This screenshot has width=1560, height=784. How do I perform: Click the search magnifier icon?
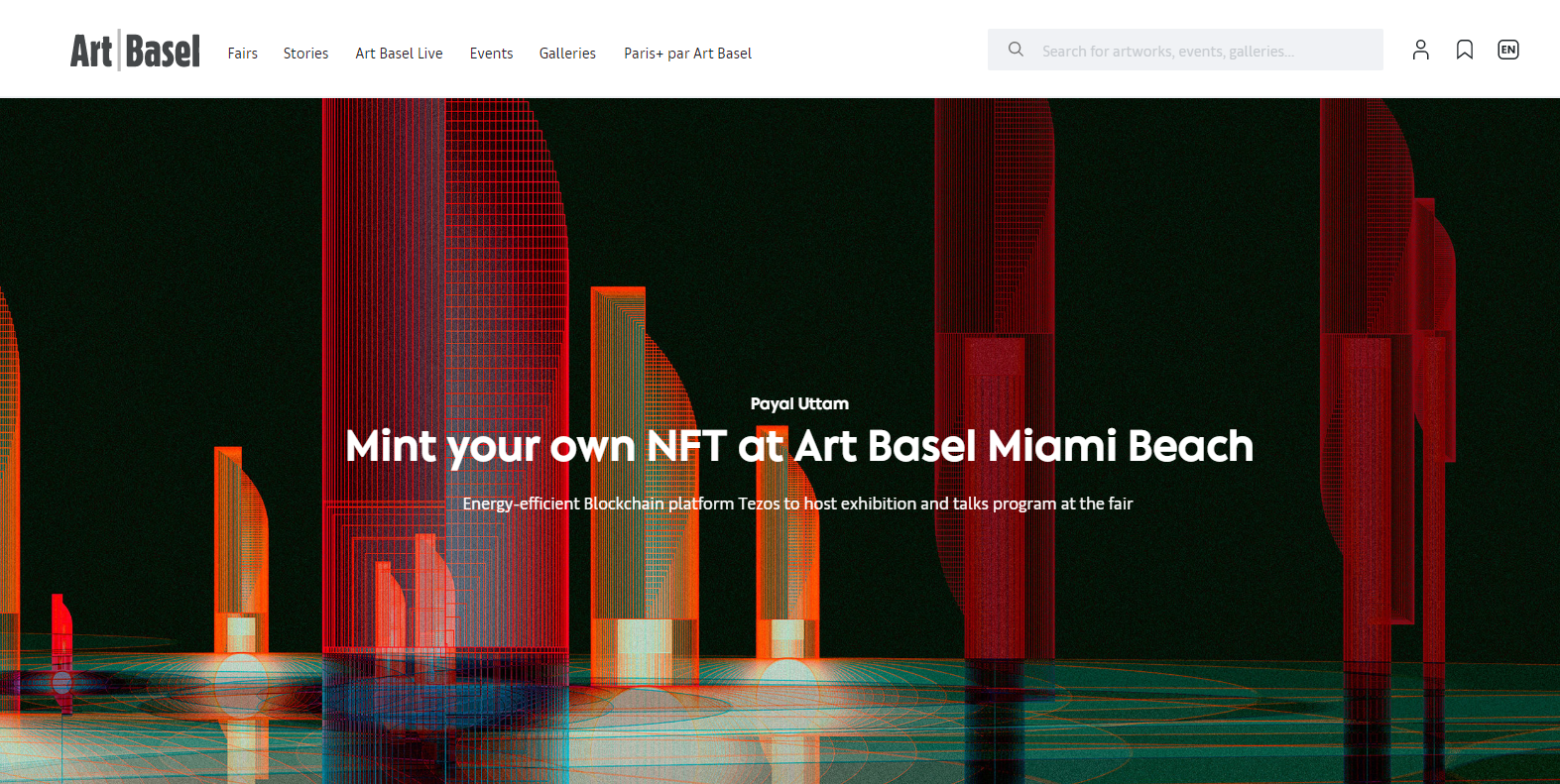tap(1016, 50)
